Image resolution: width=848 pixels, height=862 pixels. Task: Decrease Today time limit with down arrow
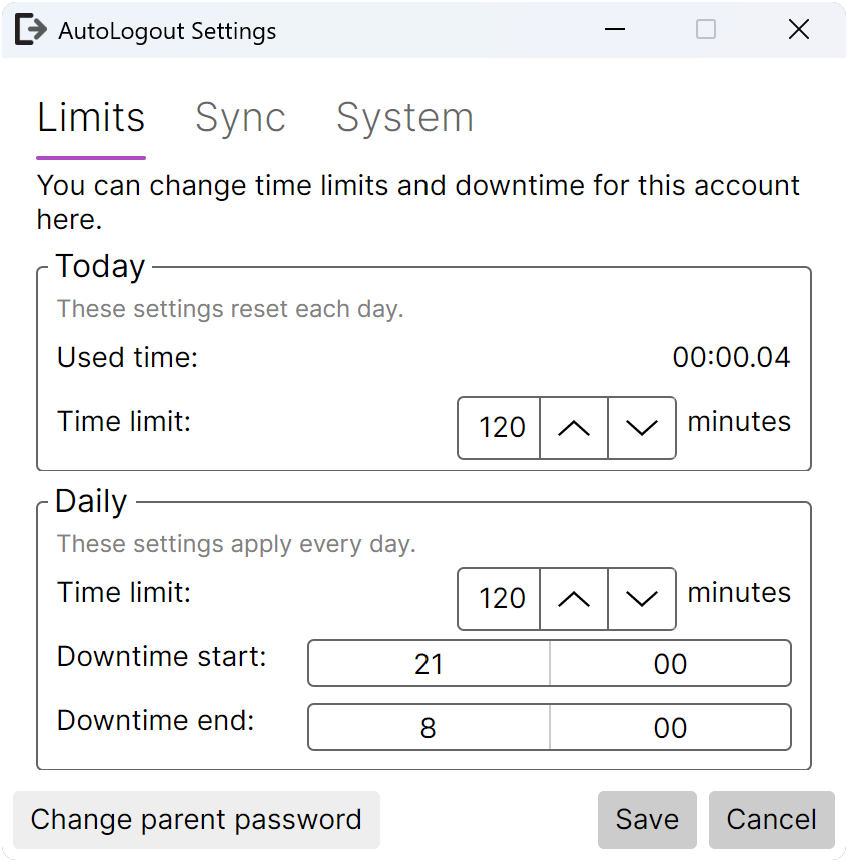[x=642, y=428]
